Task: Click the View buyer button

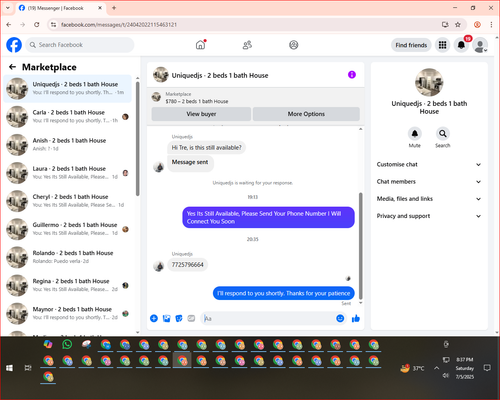Action: click(x=201, y=114)
